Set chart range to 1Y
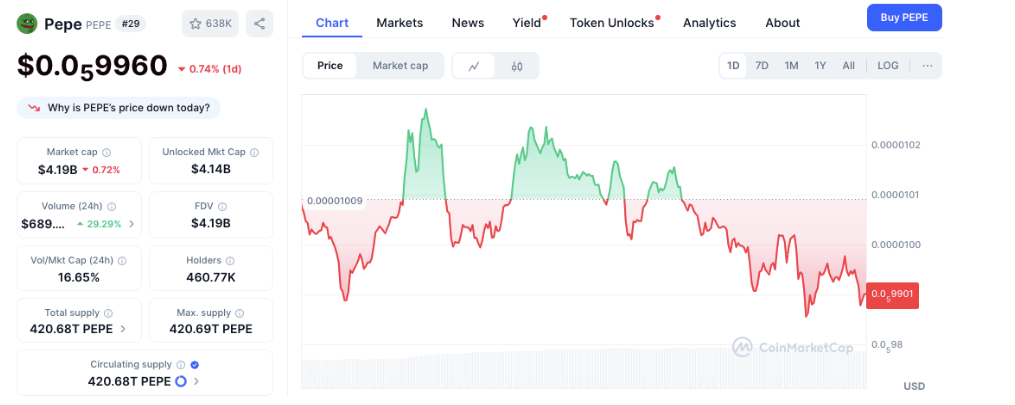Viewport: 1015px width, 405px height. click(x=820, y=65)
